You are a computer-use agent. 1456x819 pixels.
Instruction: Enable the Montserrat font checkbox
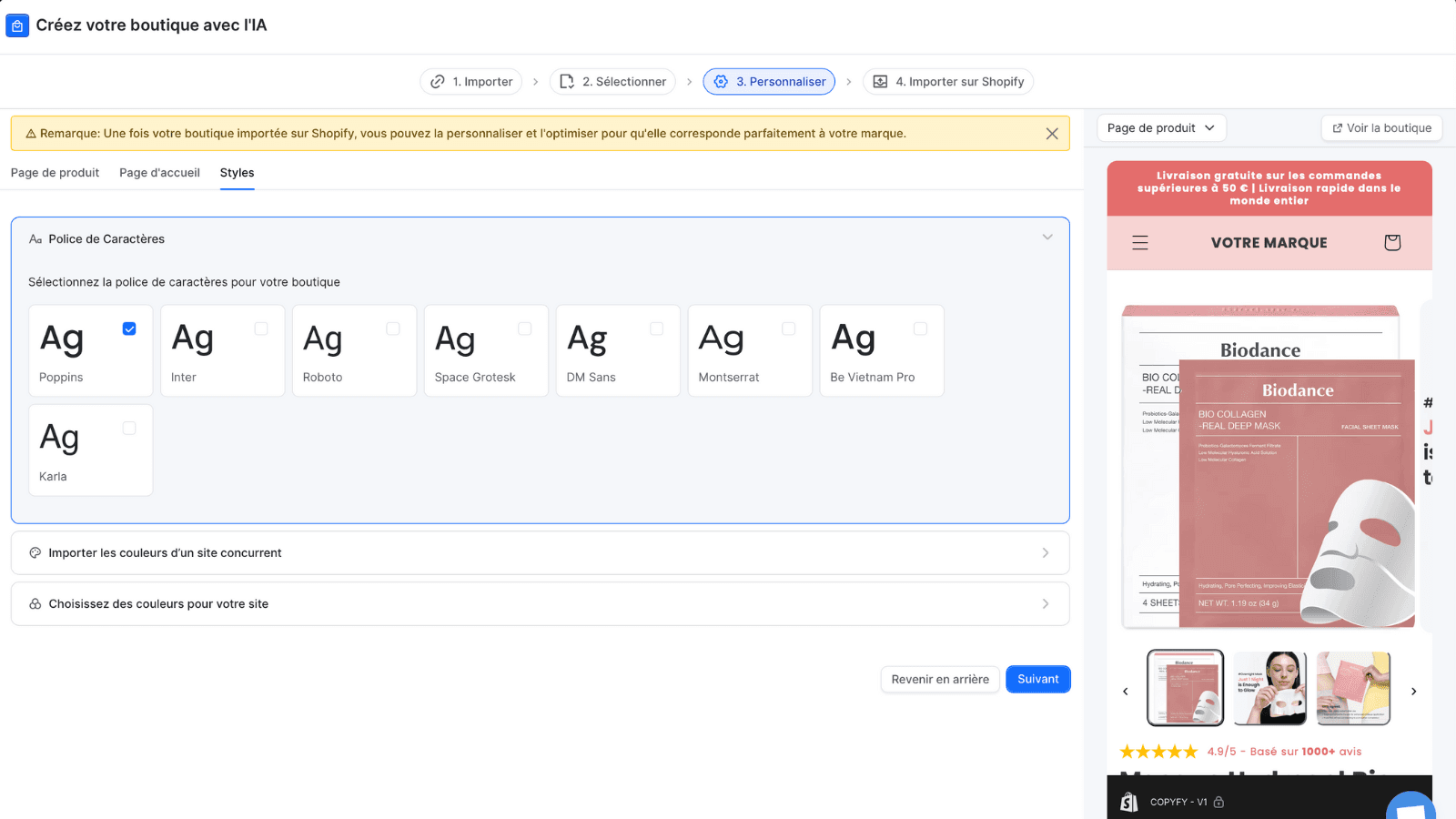click(788, 329)
